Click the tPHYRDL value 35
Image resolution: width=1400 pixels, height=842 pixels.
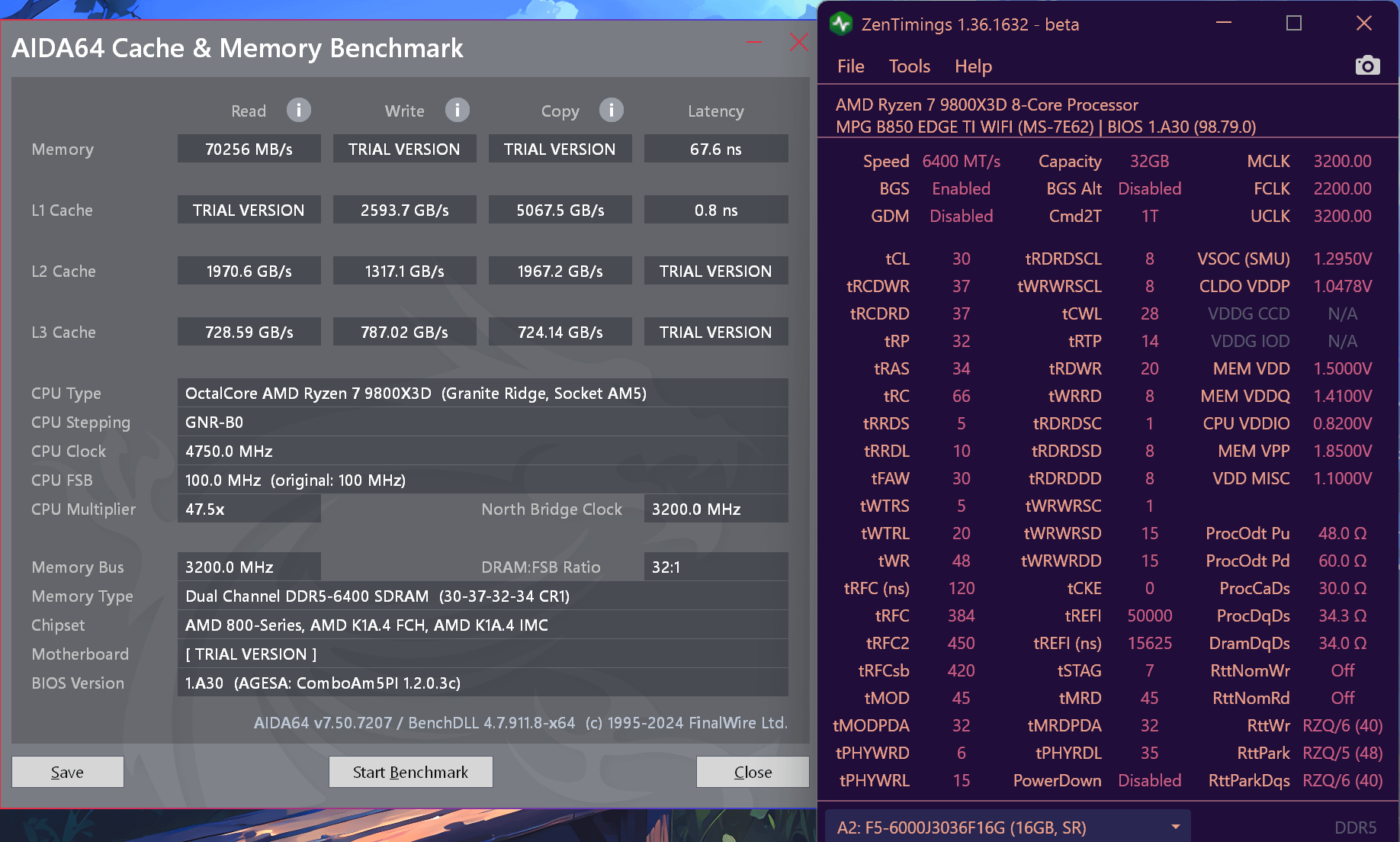pos(1149,753)
